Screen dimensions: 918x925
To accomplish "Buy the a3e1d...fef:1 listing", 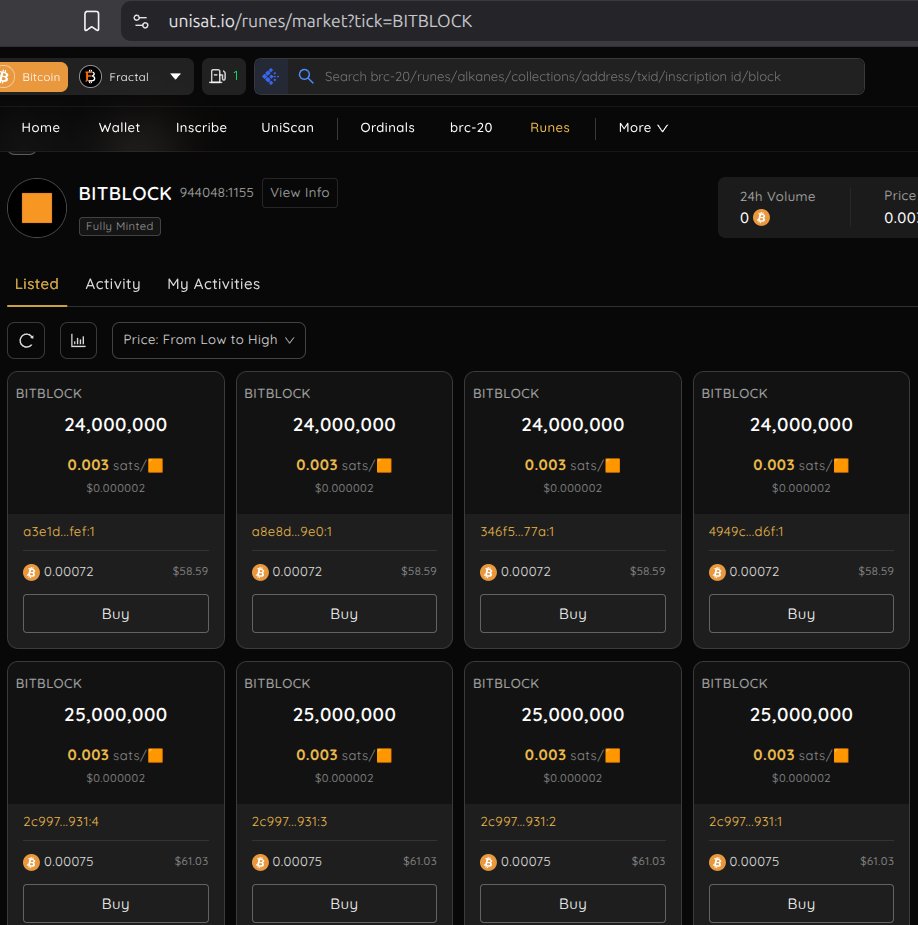I will pyautogui.click(x=116, y=614).
